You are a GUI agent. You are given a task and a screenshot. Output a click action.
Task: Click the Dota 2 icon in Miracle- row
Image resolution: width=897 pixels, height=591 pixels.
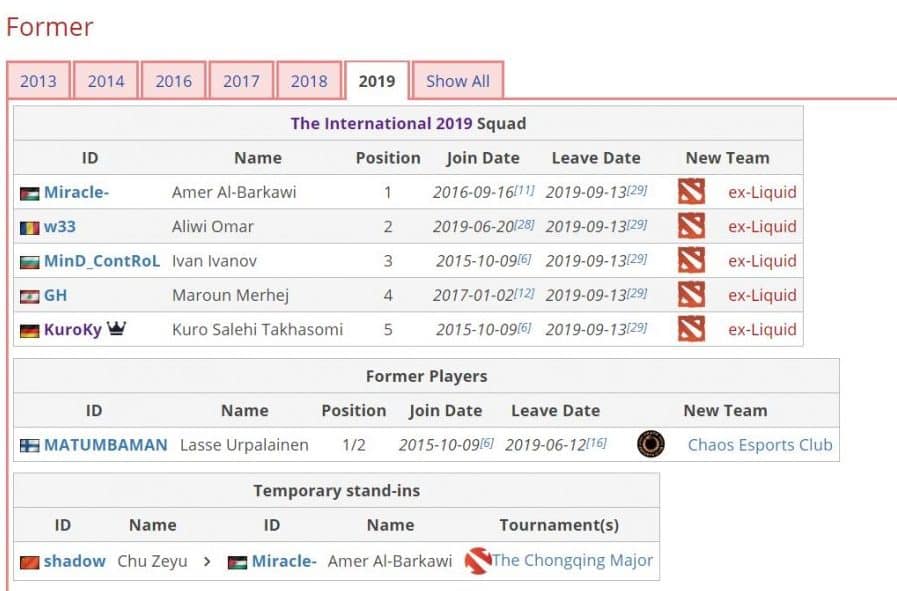[691, 192]
